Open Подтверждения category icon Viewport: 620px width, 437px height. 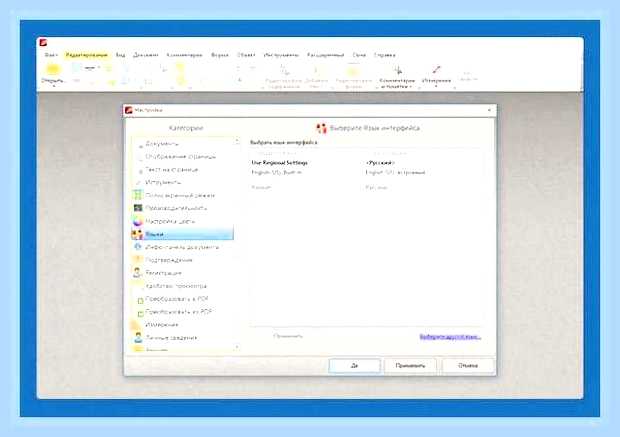click(137, 259)
